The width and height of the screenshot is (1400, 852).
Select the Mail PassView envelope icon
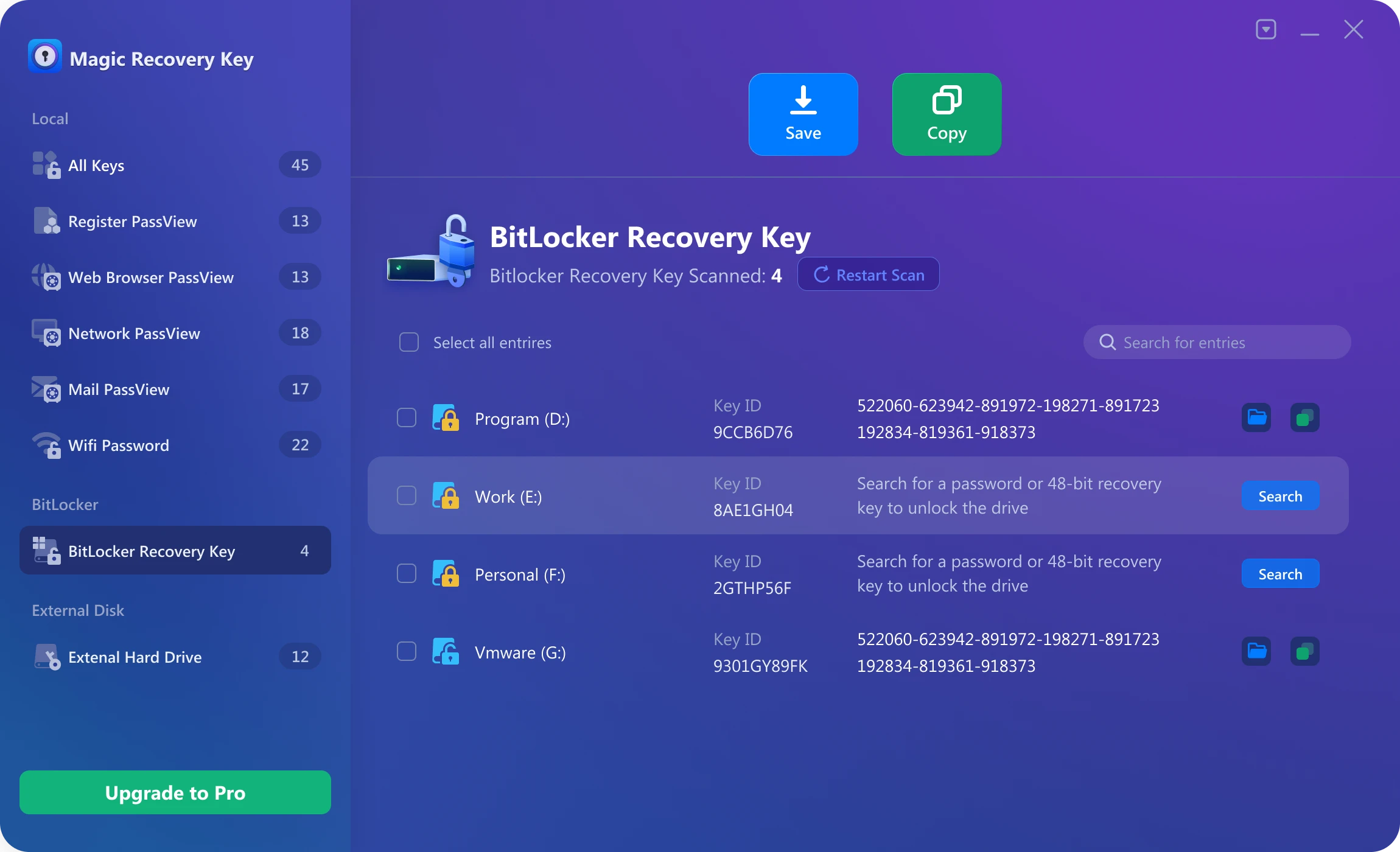pos(46,389)
